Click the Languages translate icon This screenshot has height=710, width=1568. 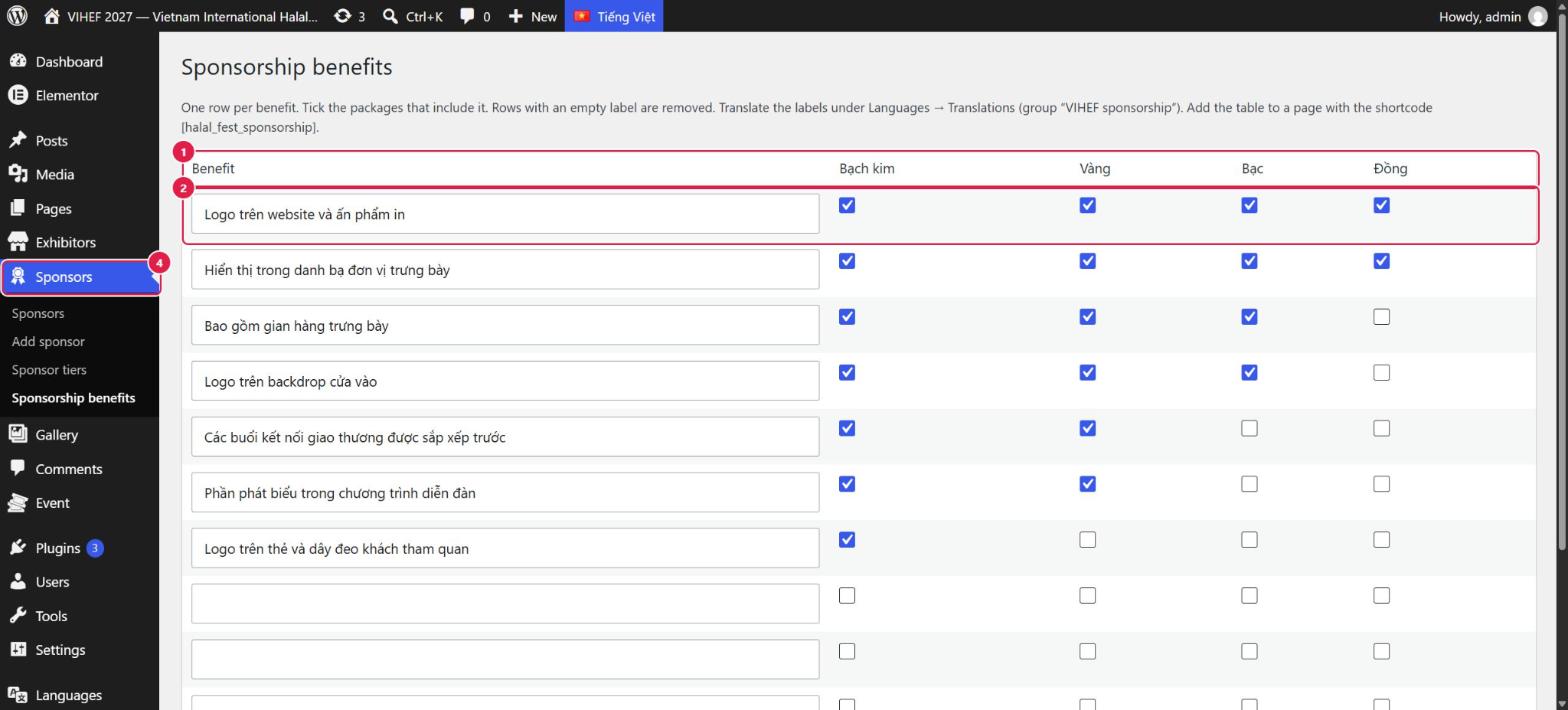click(17, 695)
